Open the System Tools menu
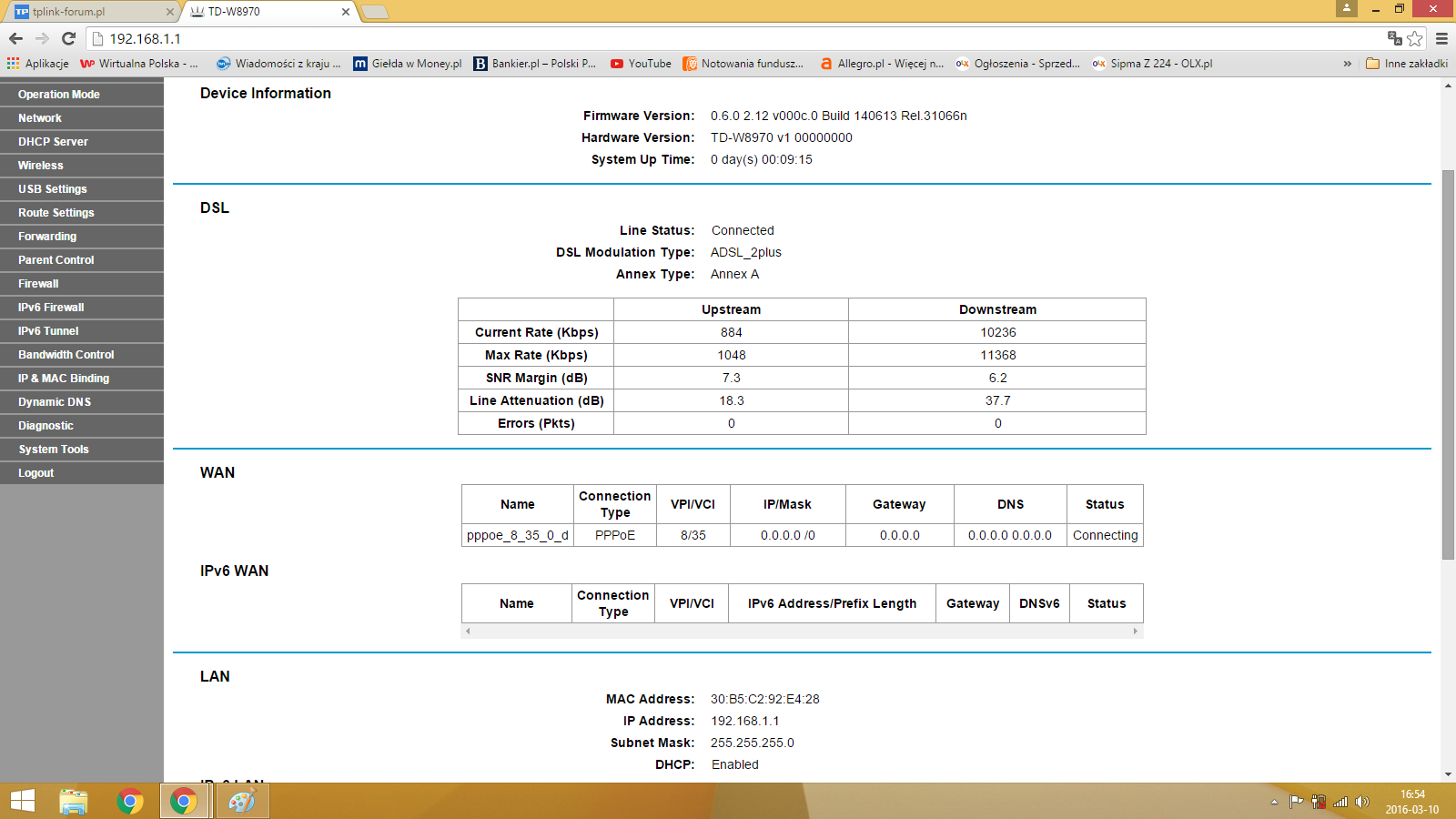Screen dimensions: 1456x819 tap(54, 450)
